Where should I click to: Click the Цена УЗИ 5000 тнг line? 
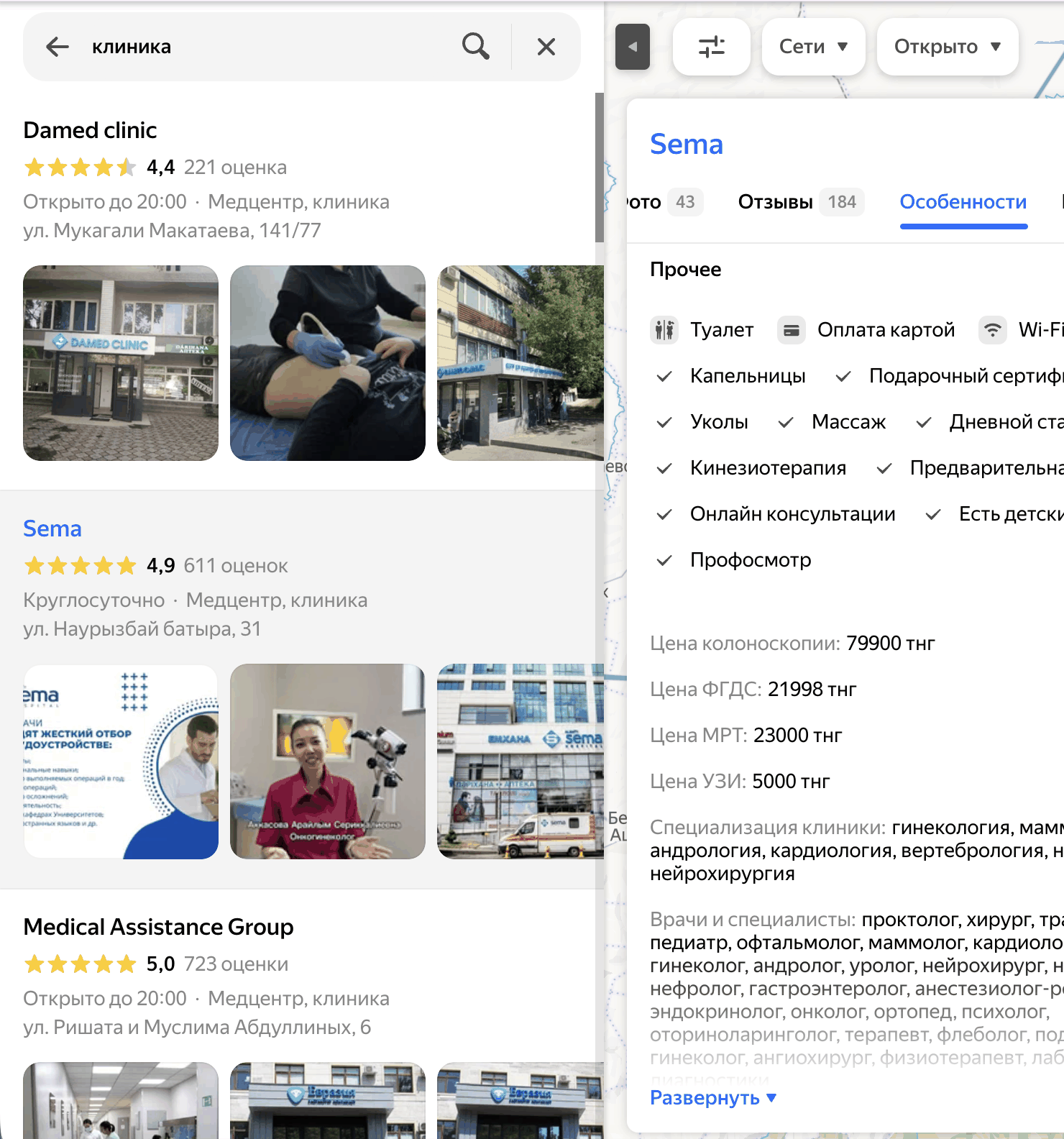[740, 782]
